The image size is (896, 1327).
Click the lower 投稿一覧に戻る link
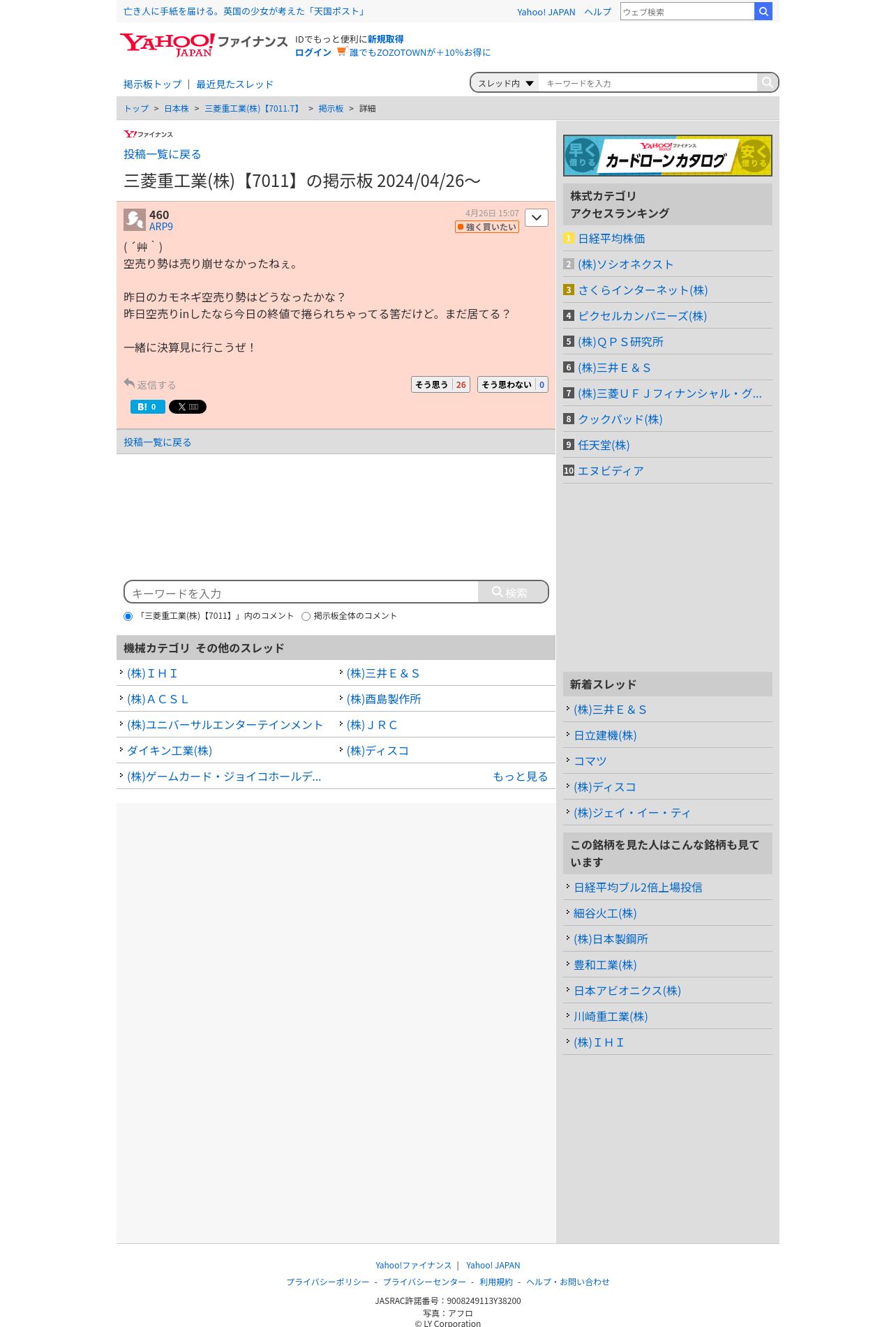(x=157, y=442)
